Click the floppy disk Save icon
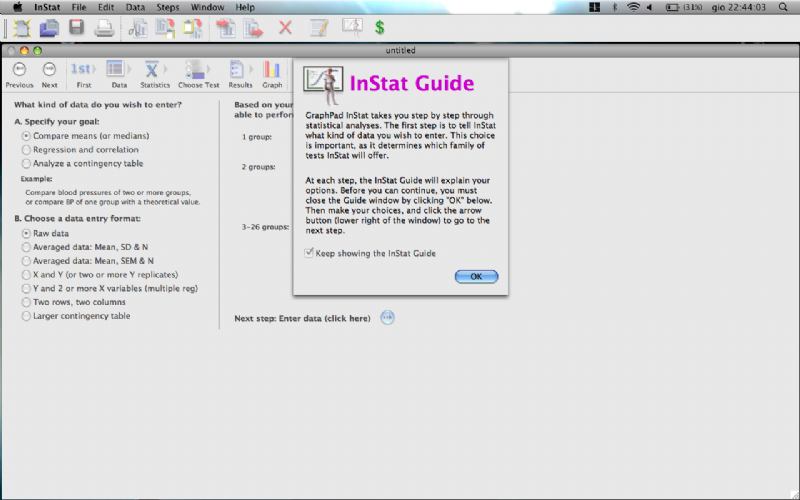 pyautogui.click(x=77, y=27)
